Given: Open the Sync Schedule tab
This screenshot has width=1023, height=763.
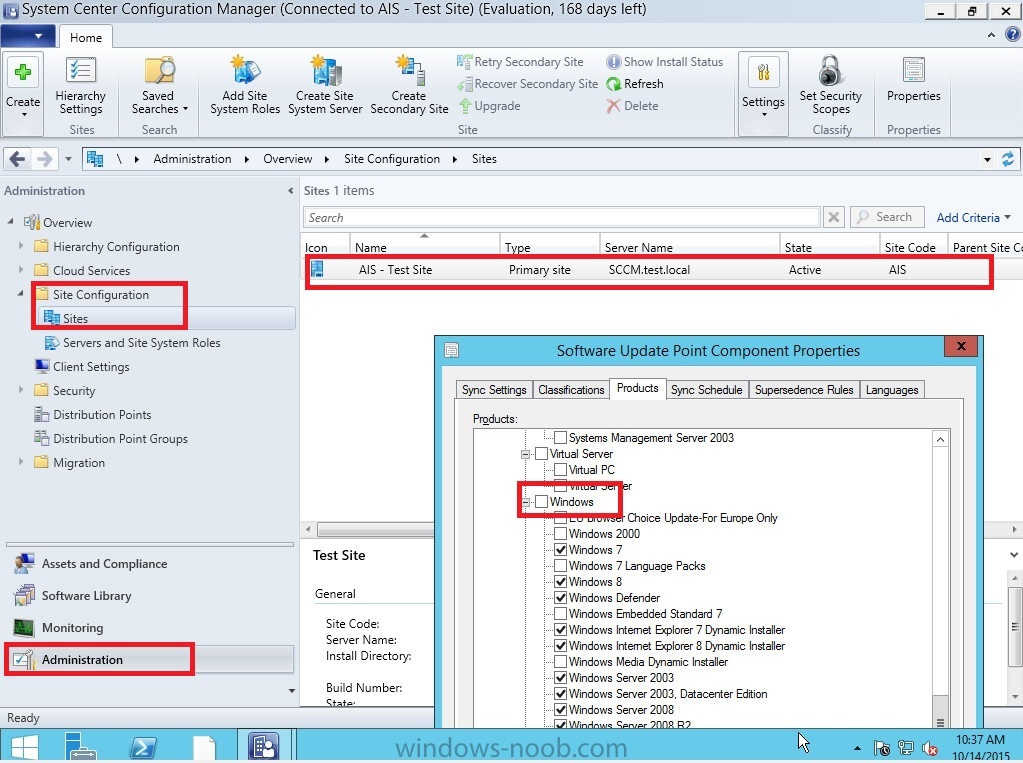Looking at the screenshot, I should [707, 390].
